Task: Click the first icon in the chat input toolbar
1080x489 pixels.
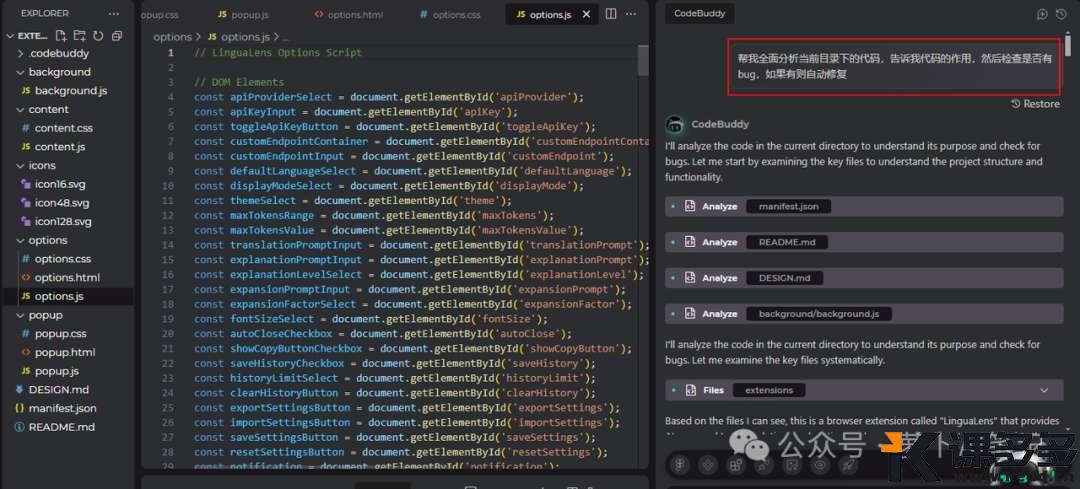Action: pyautogui.click(x=679, y=466)
